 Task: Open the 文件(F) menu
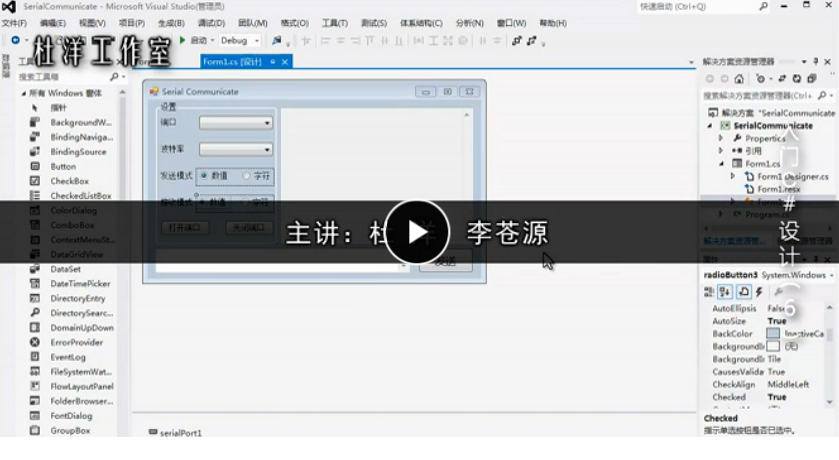click(14, 23)
